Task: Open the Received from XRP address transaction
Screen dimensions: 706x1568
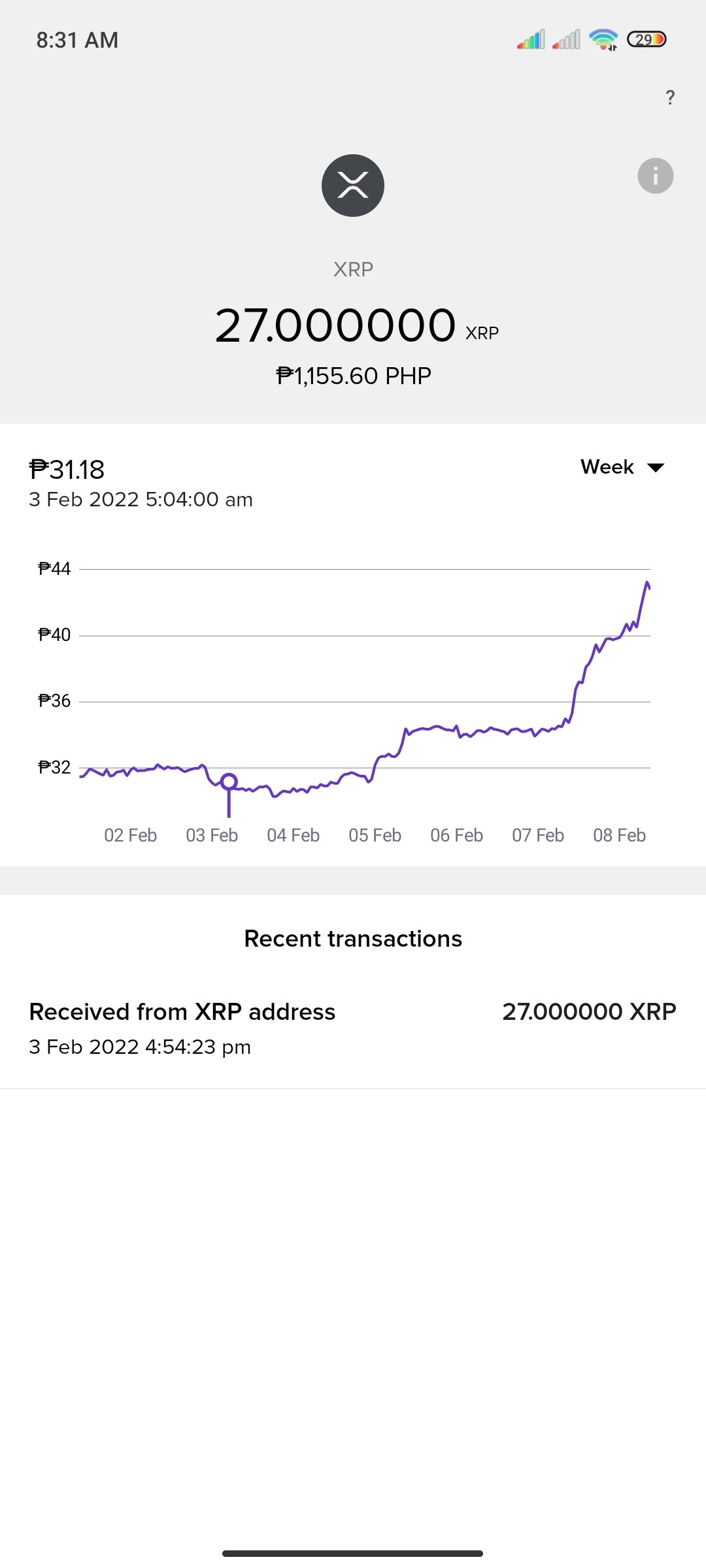Action: [353, 1028]
